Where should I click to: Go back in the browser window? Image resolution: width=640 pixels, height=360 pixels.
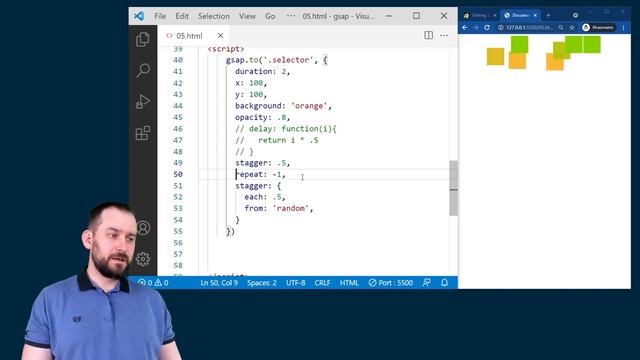[465, 27]
